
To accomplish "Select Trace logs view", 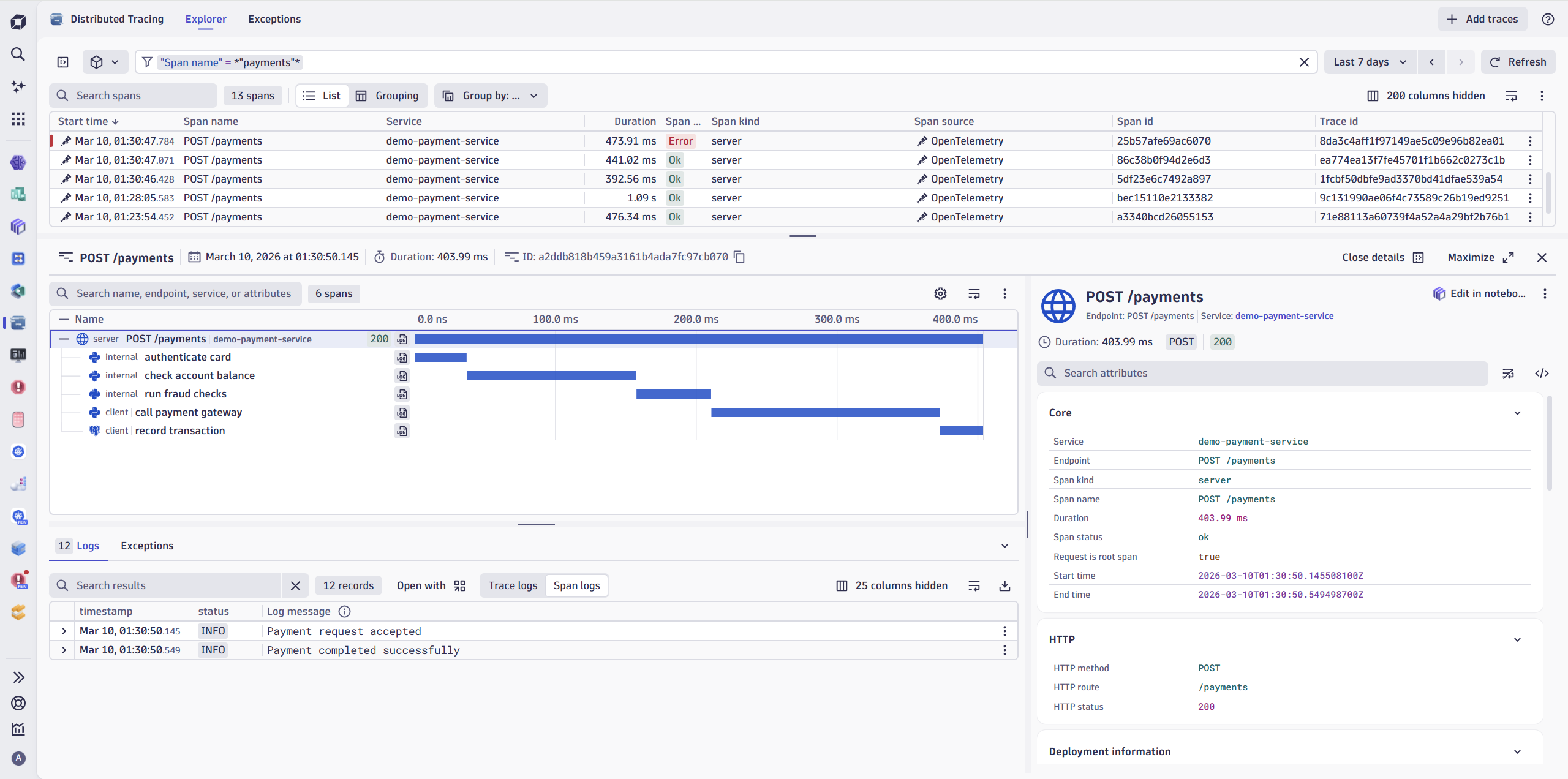I will (513, 585).
